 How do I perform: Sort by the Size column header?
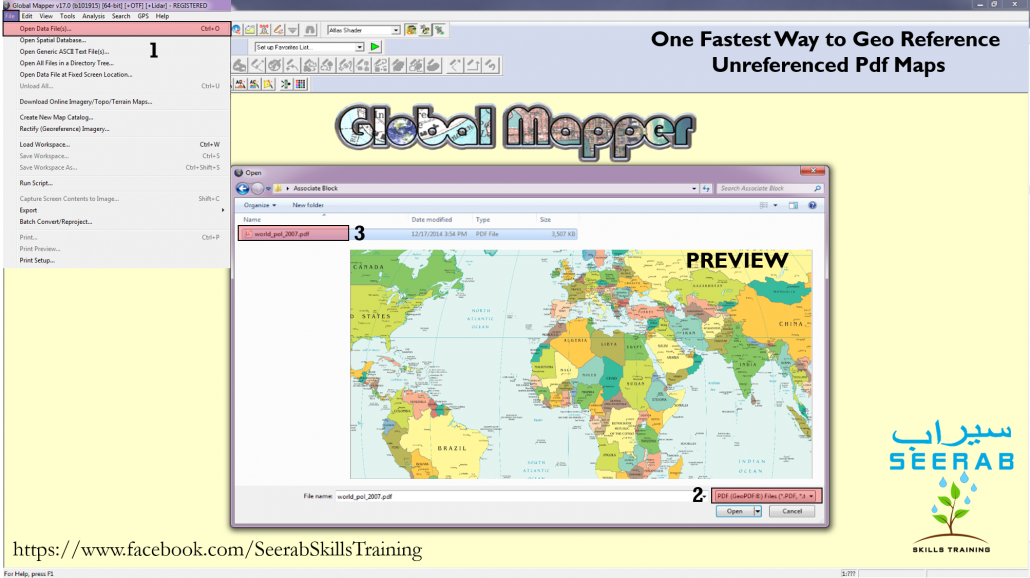[x=545, y=220]
